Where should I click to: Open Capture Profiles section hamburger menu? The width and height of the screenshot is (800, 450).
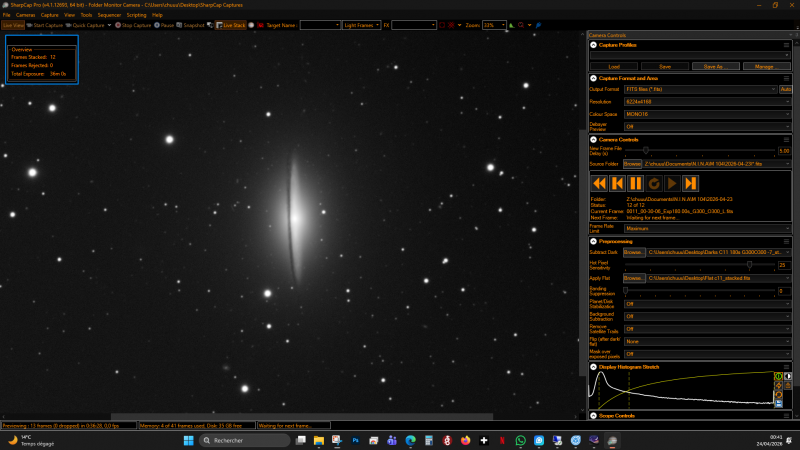pos(786,45)
